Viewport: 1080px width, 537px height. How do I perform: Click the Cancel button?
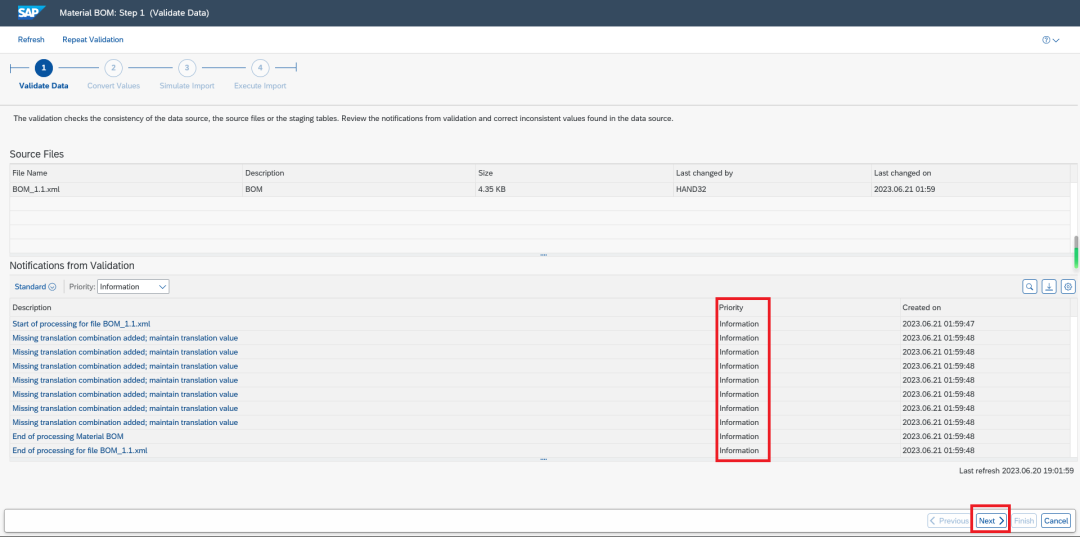coord(1055,520)
